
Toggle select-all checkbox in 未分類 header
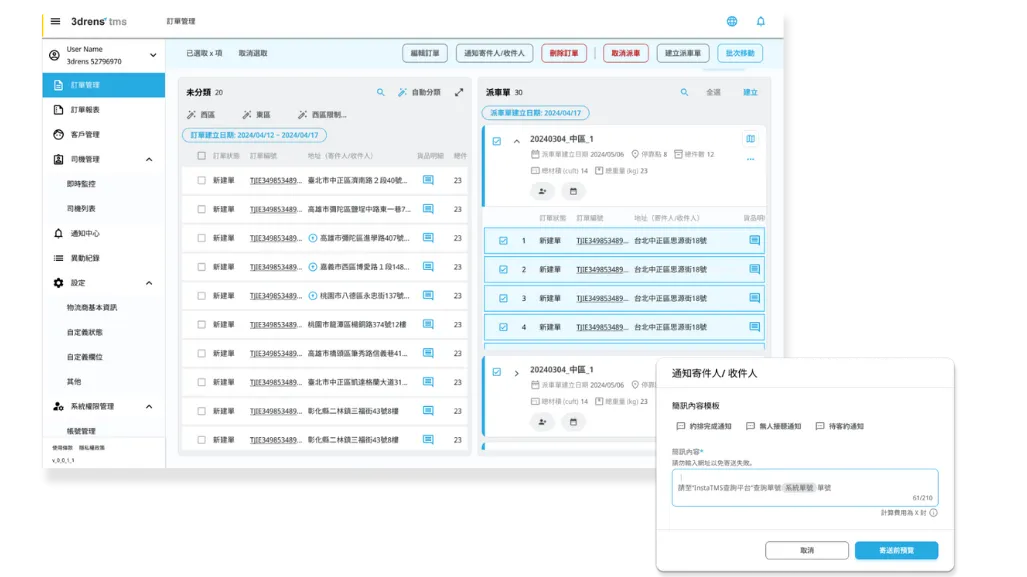tap(202, 156)
